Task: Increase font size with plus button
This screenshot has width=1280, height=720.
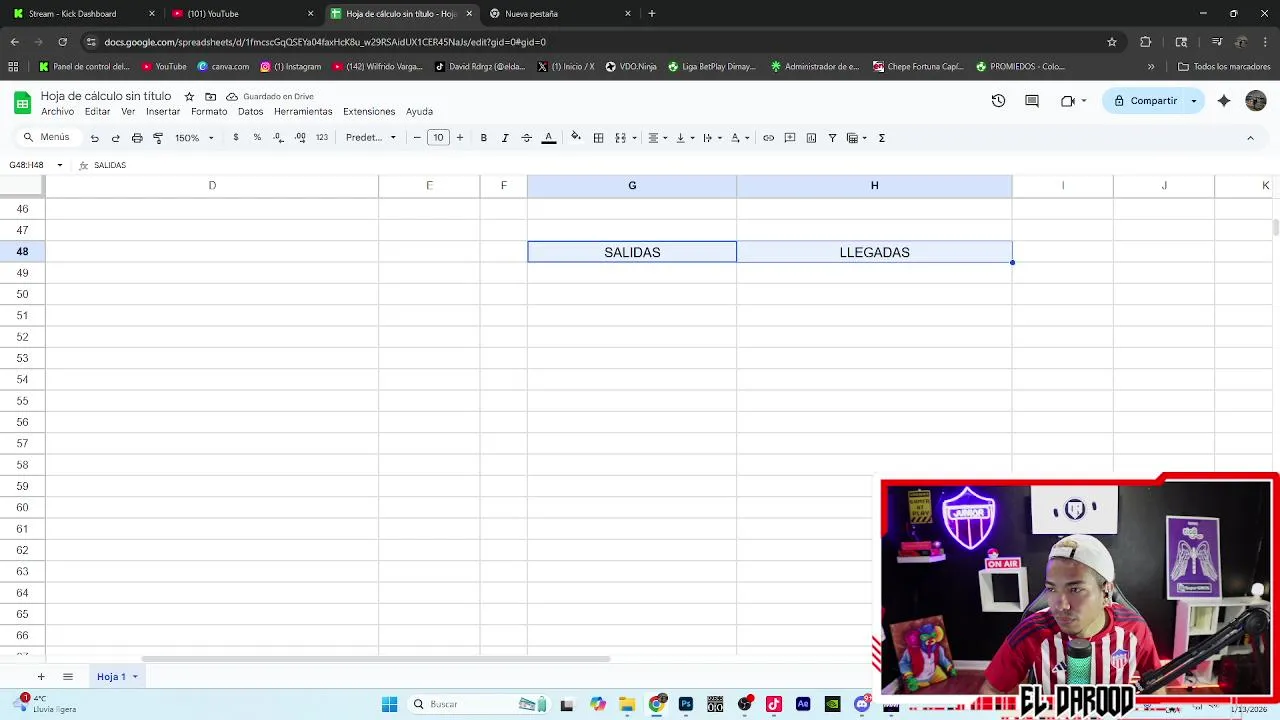Action: point(460,138)
